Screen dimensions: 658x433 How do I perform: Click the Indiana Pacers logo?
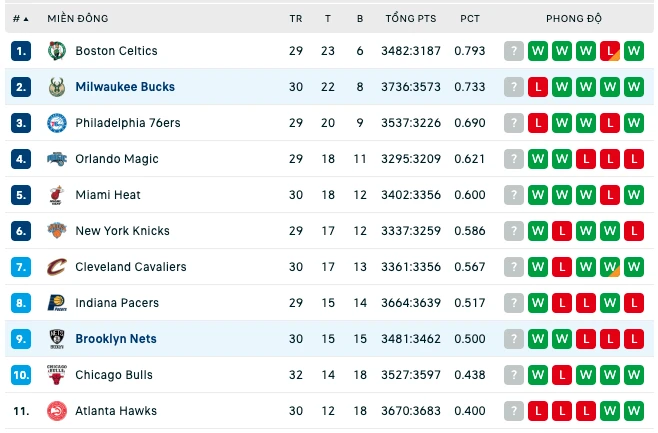tap(57, 303)
